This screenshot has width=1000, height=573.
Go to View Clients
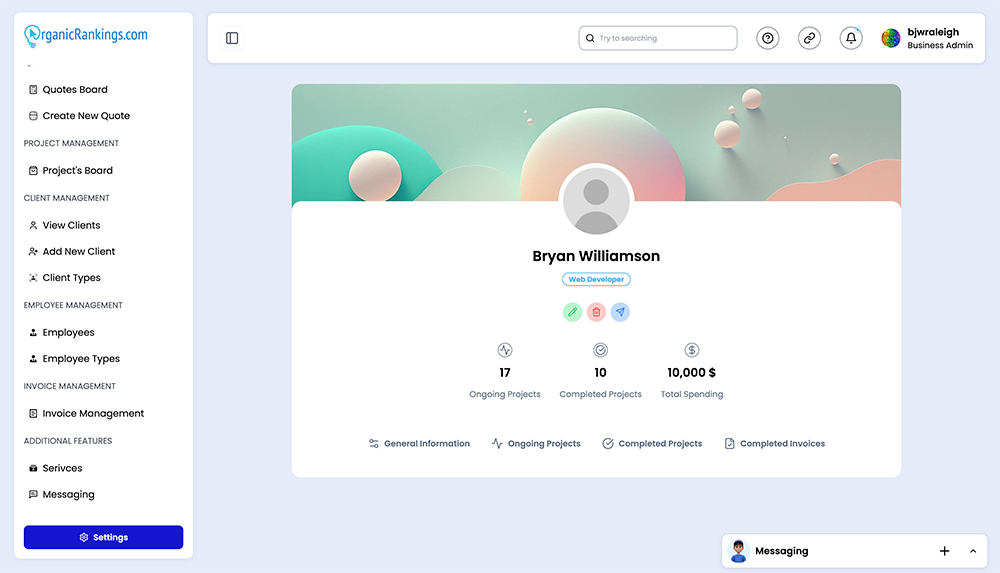[64, 225]
